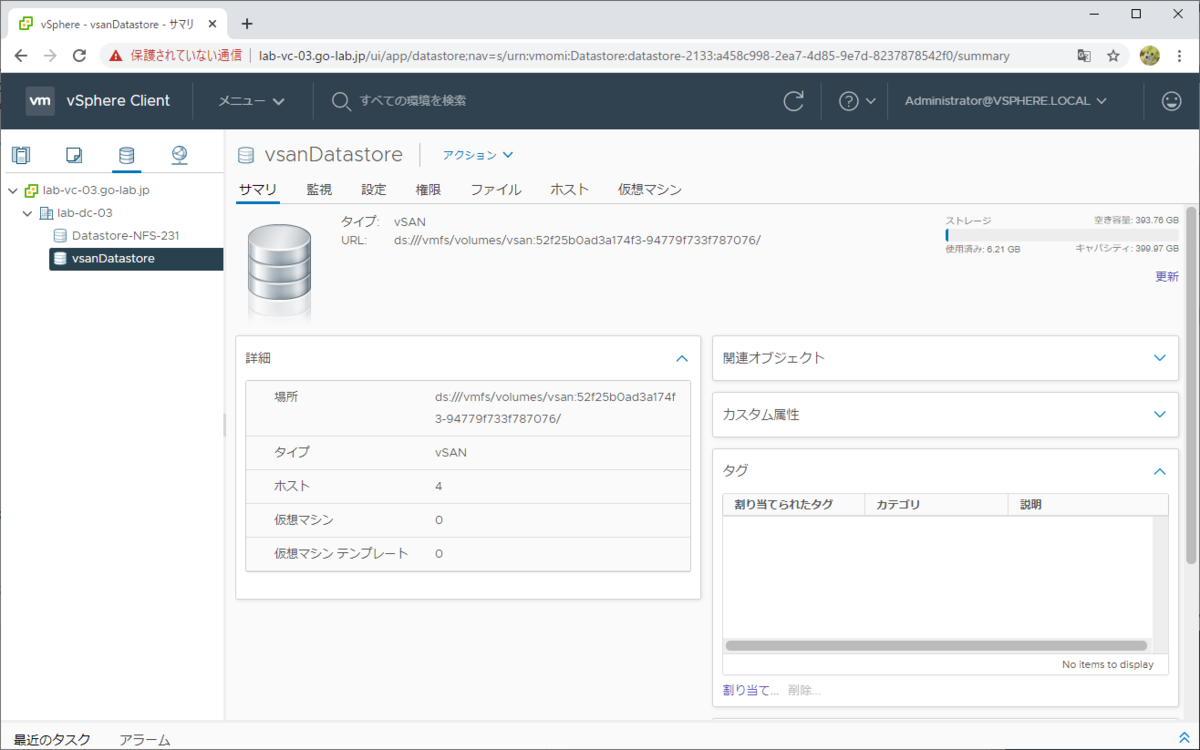Click the storage usage progress bar
Image resolution: width=1200 pixels, height=750 pixels.
coord(1062,235)
